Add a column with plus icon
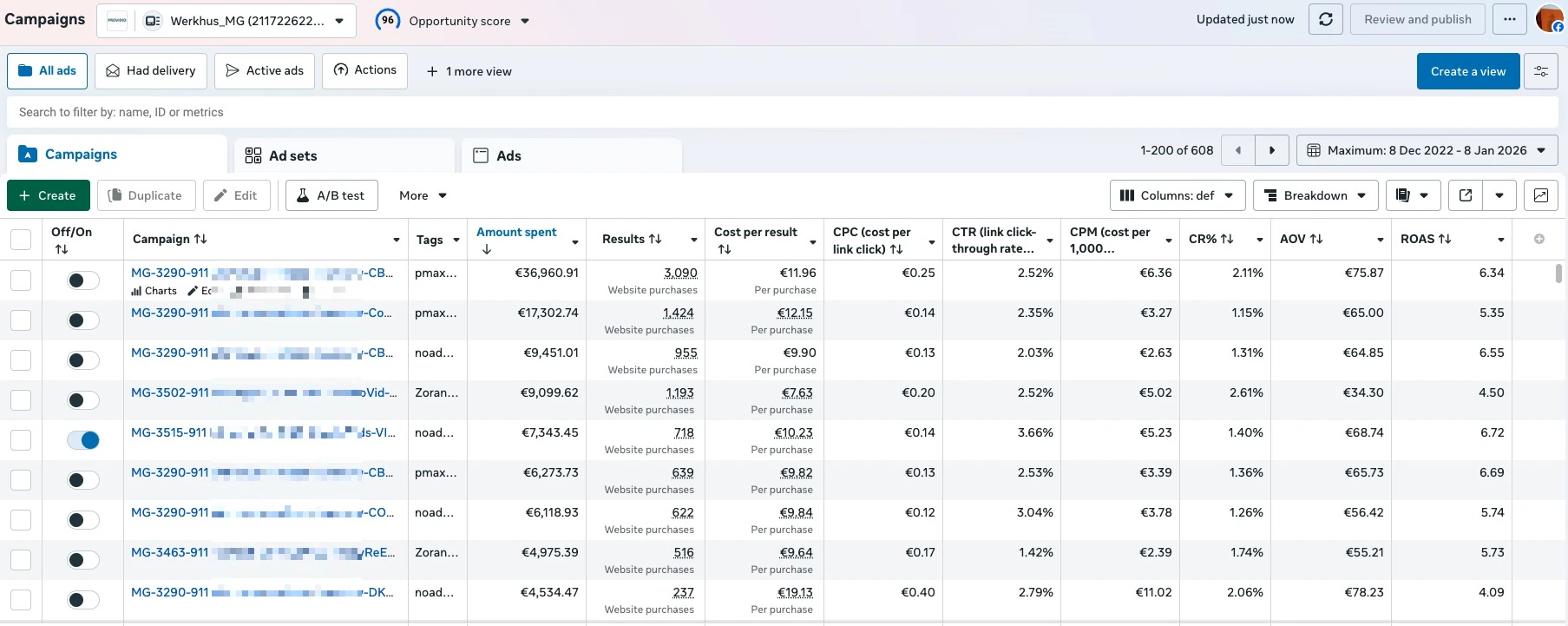This screenshot has width=1568, height=626. tap(1539, 239)
